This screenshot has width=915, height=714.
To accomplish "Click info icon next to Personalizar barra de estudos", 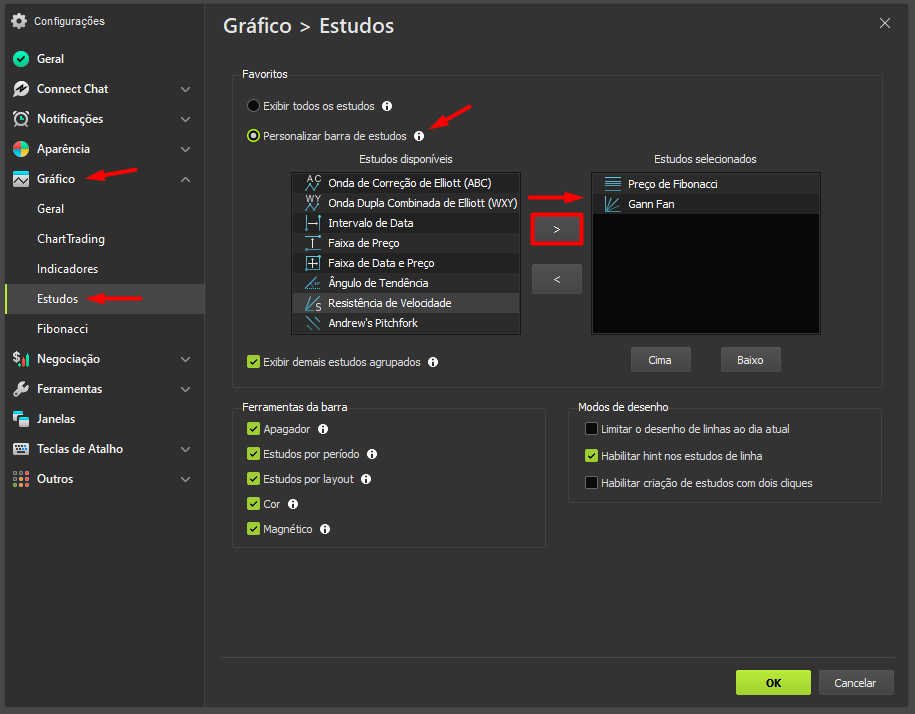I will (x=419, y=136).
